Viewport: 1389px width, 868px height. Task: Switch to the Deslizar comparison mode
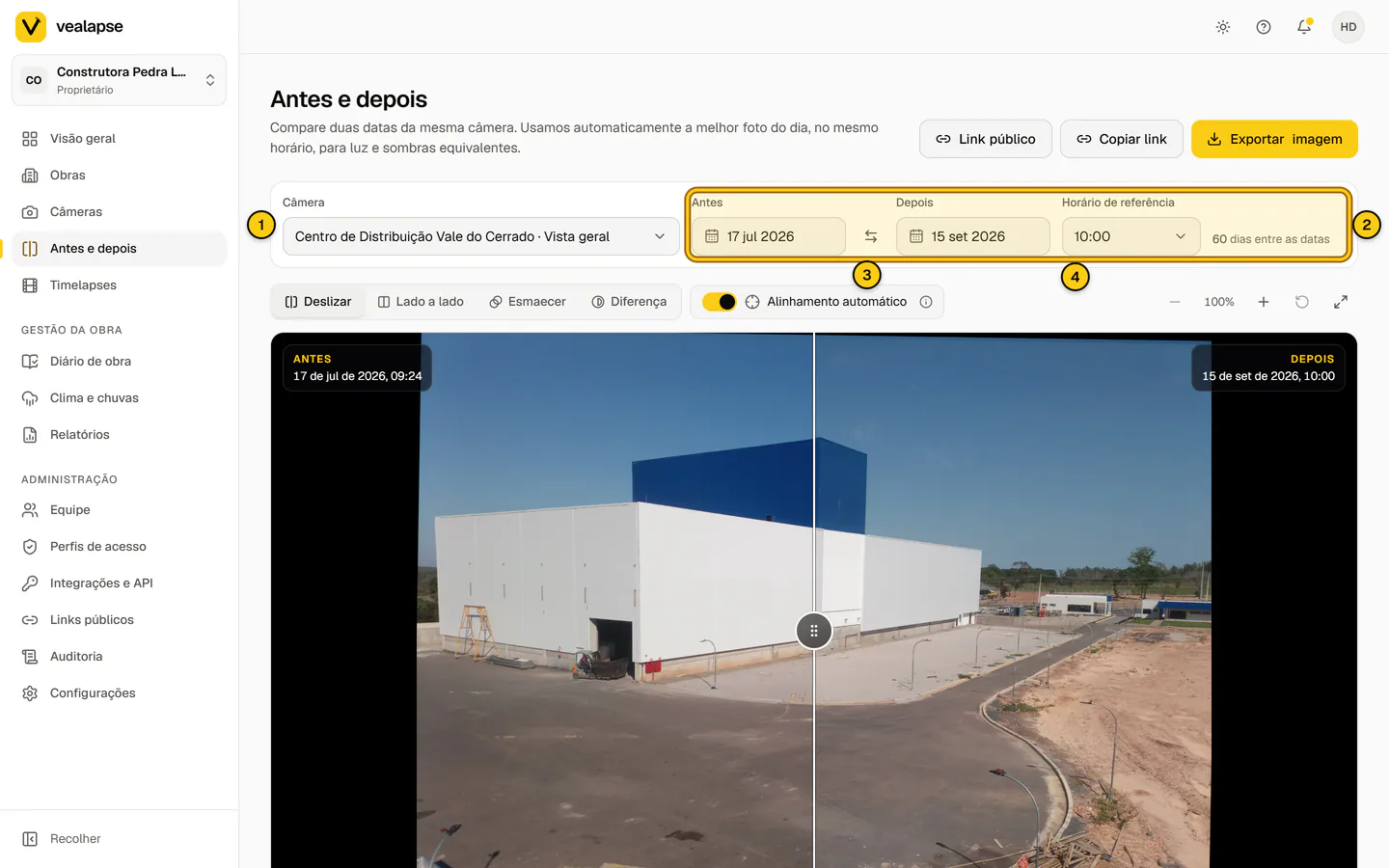(318, 302)
